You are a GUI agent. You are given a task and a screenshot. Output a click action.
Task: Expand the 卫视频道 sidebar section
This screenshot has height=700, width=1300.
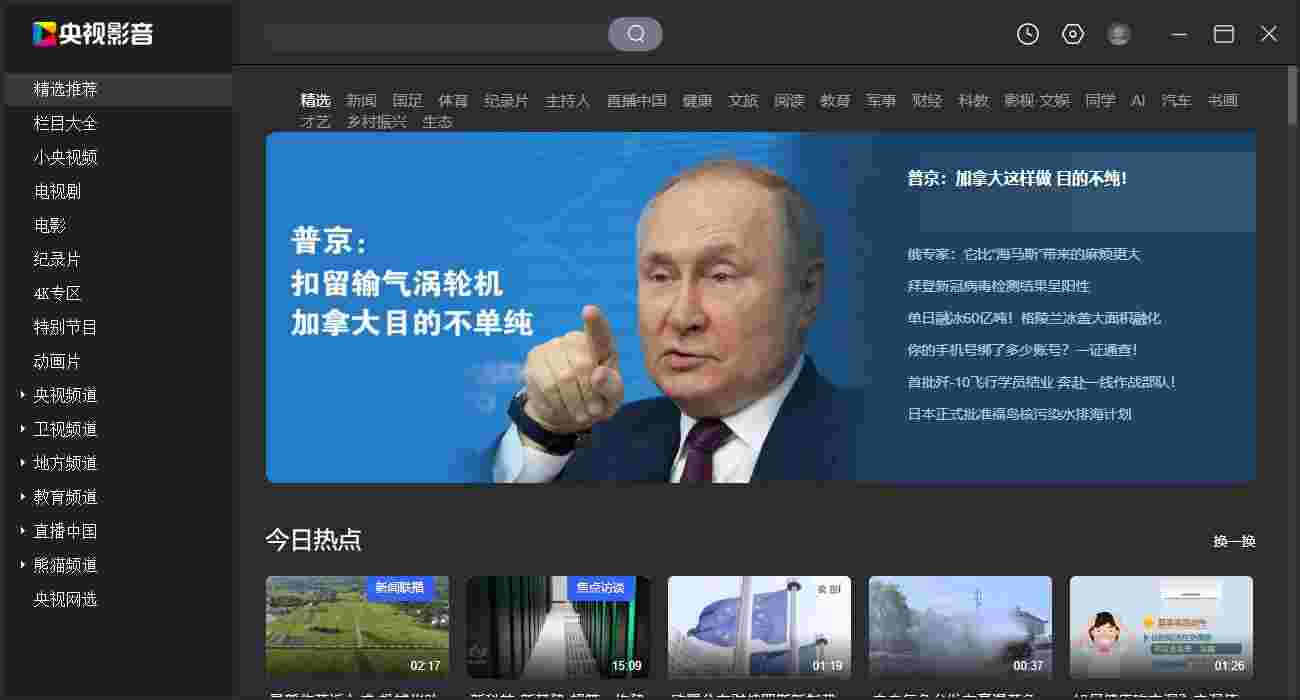pyautogui.click(x=64, y=429)
